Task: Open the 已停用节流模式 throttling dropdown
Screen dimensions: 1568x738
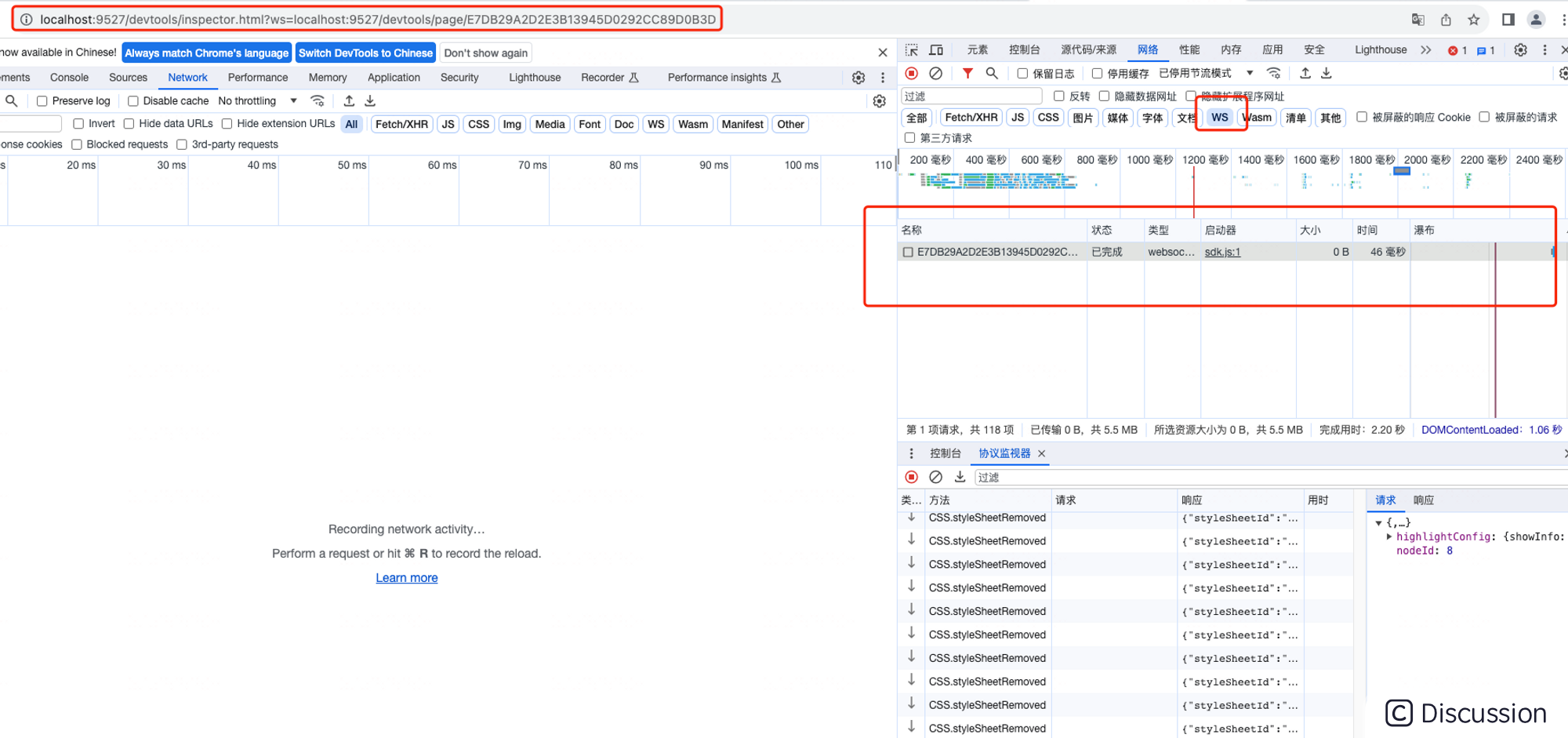Action: 1207,73
